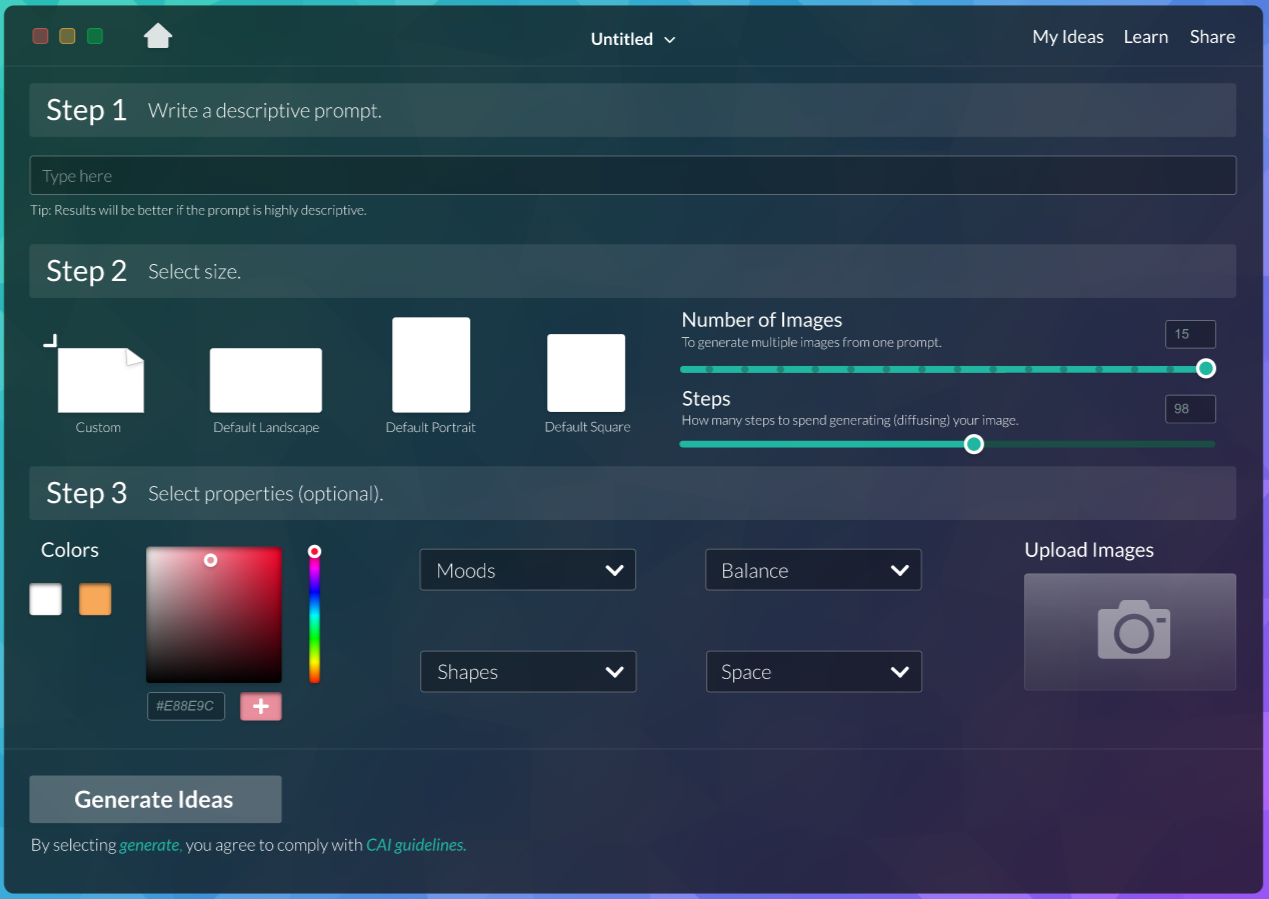Click the descriptive prompt text field

pyautogui.click(x=632, y=176)
